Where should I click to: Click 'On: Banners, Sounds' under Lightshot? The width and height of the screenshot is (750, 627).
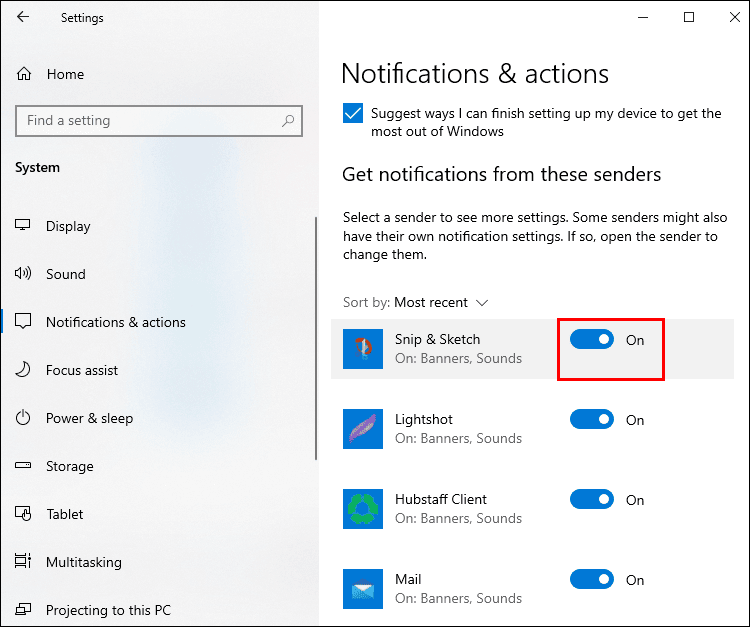[x=458, y=439]
